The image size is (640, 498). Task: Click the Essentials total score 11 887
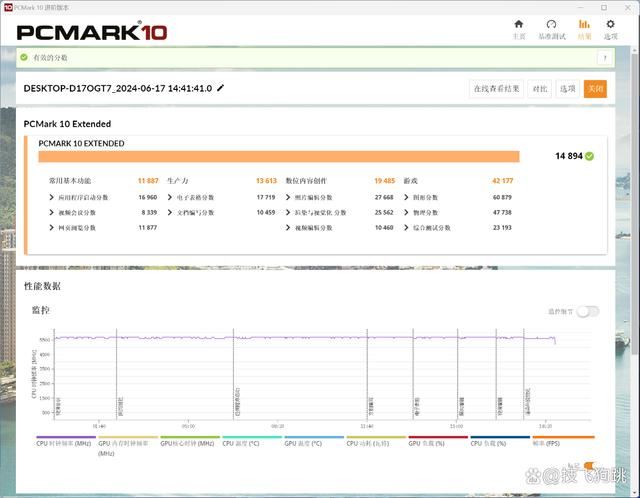pos(148,180)
